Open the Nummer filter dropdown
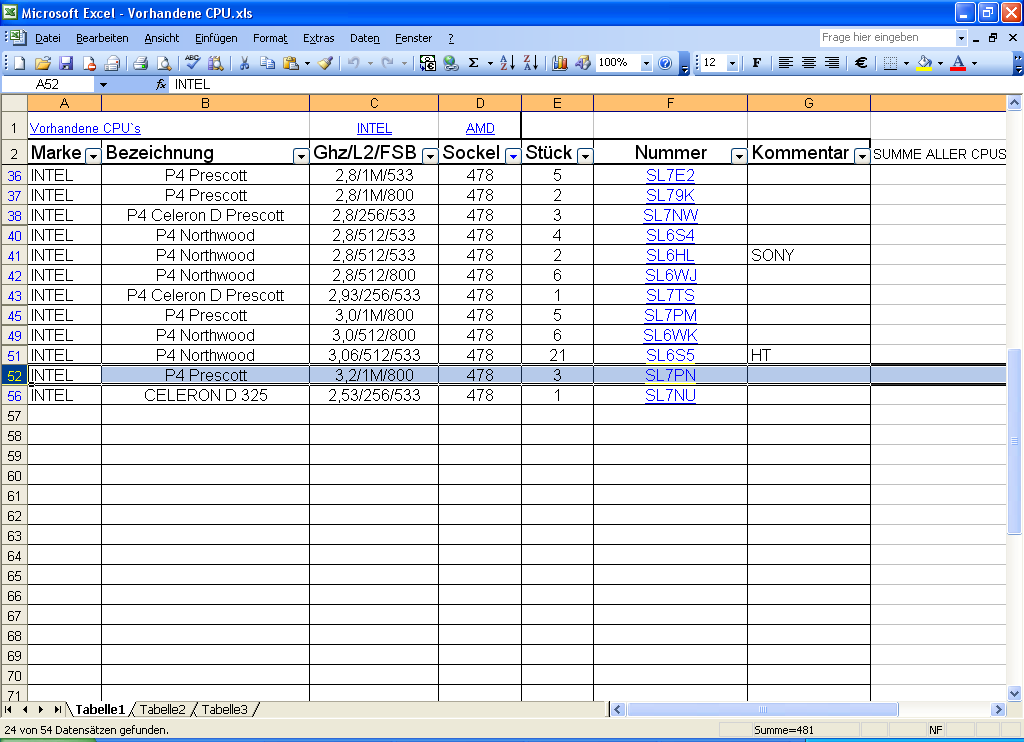The image size is (1024, 742). point(739,156)
